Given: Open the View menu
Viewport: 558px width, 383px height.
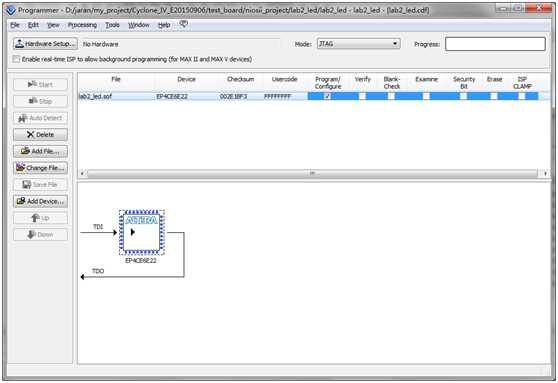Looking at the screenshot, I should click(53, 25).
